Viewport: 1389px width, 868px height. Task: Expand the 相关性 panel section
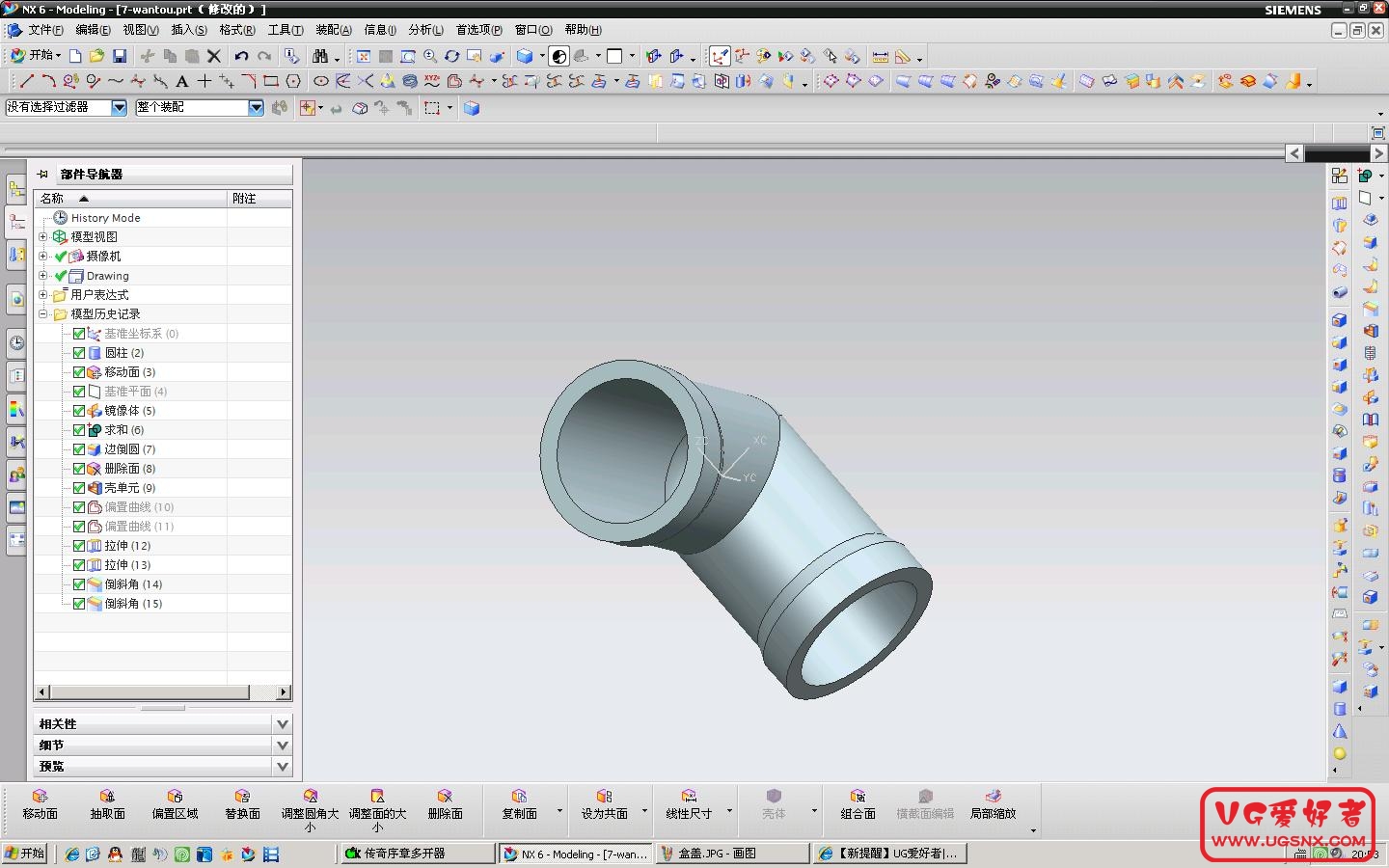click(283, 724)
